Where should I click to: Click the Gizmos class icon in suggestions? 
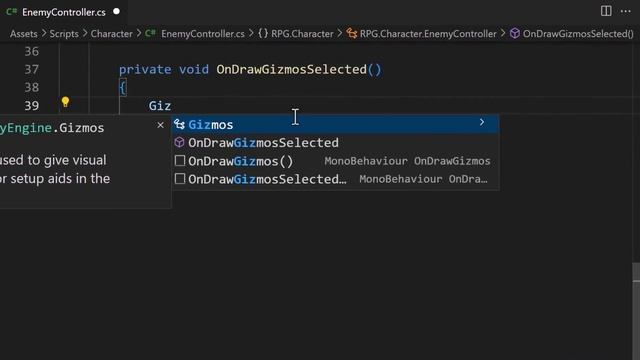(x=180, y=124)
